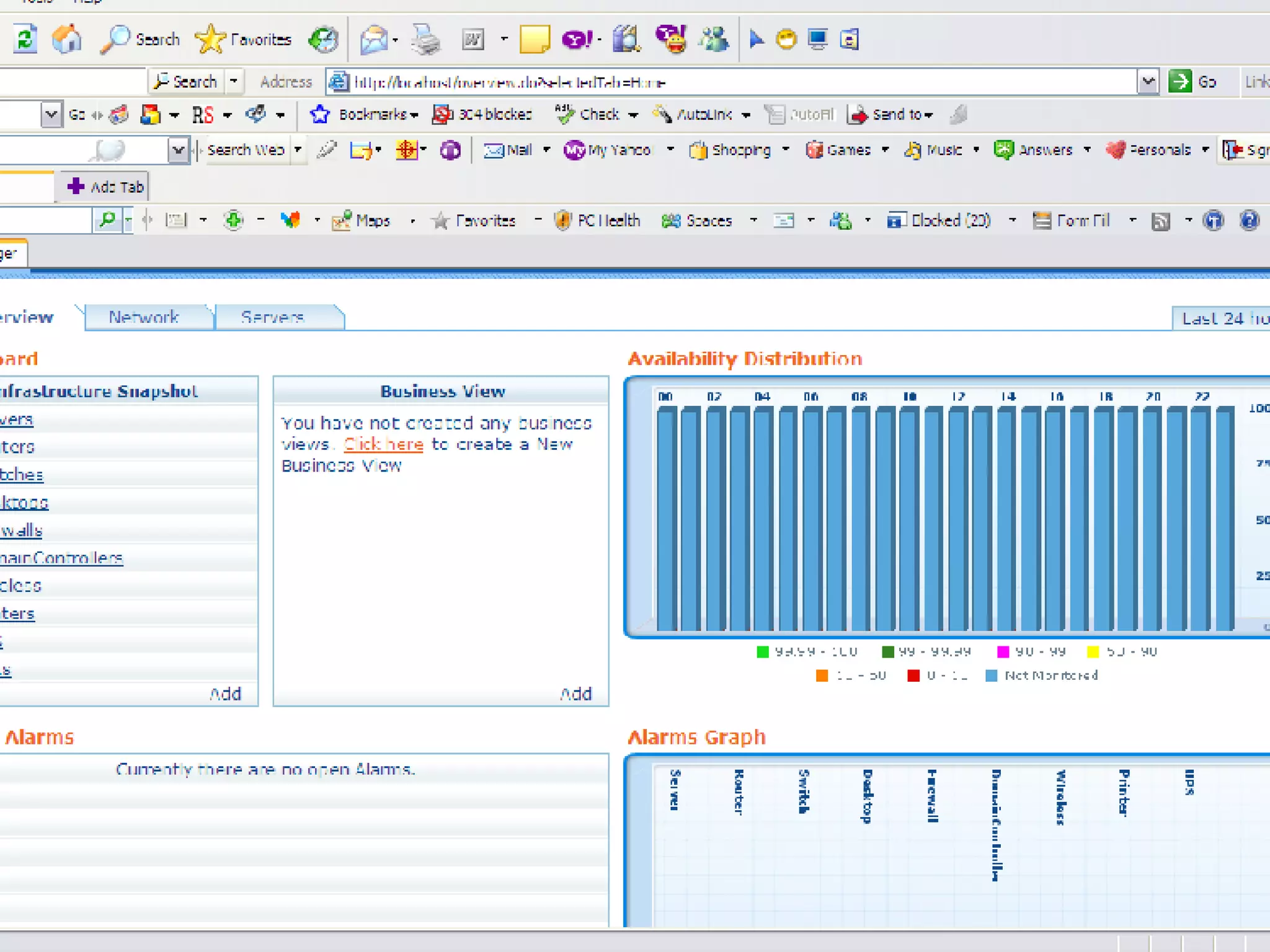Click the 'Click here' business view link
This screenshot has width=1270, height=952.
pos(383,444)
